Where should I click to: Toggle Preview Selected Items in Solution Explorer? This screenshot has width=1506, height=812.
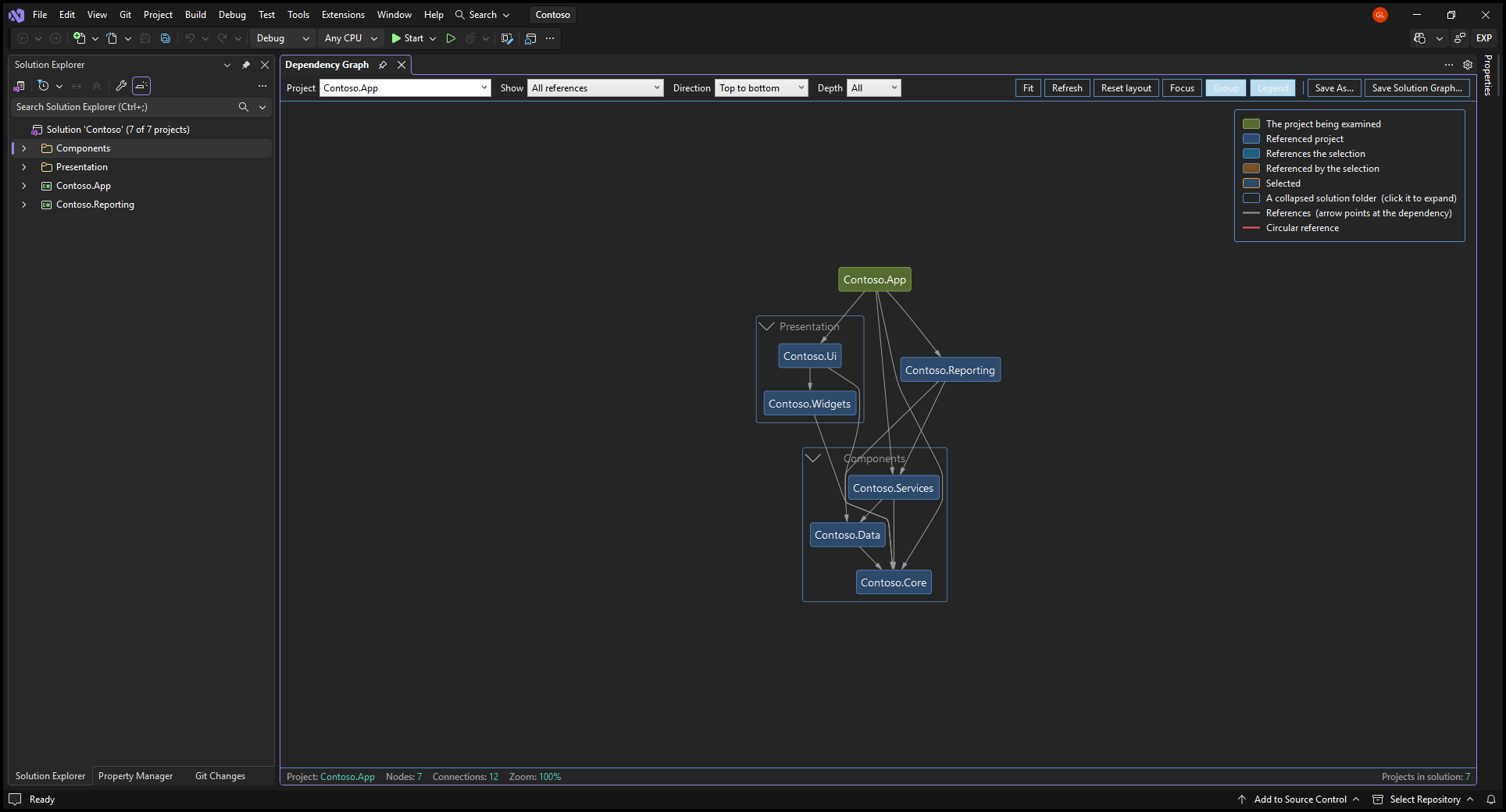pos(141,86)
